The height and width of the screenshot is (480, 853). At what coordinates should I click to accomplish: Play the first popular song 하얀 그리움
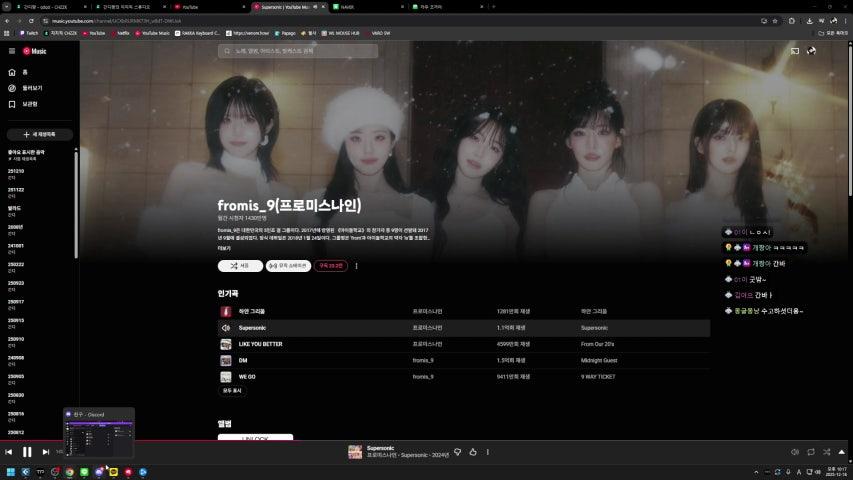tap(226, 312)
